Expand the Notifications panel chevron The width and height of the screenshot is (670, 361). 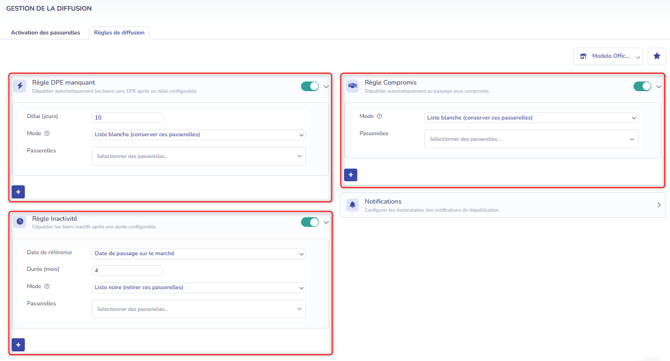tap(659, 205)
